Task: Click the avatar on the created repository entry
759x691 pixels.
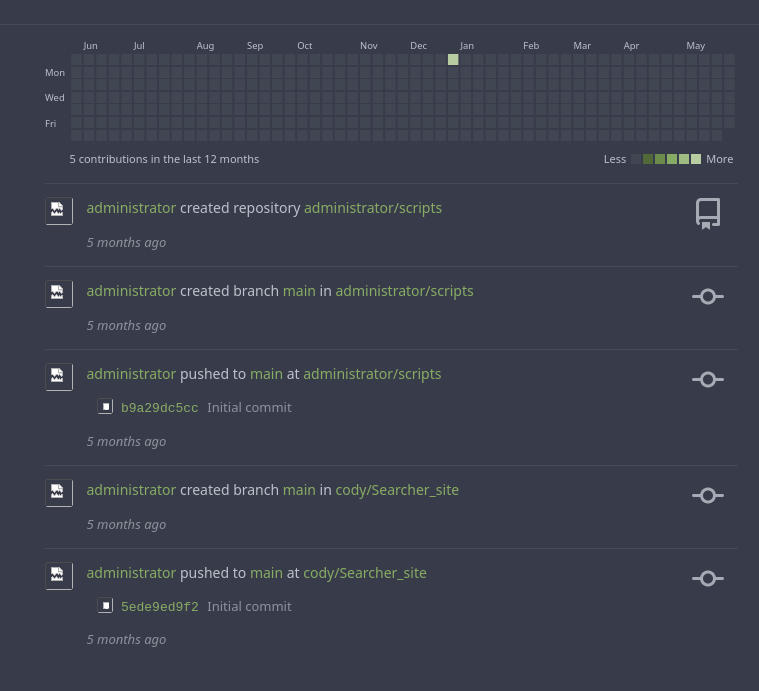Action: click(58, 210)
